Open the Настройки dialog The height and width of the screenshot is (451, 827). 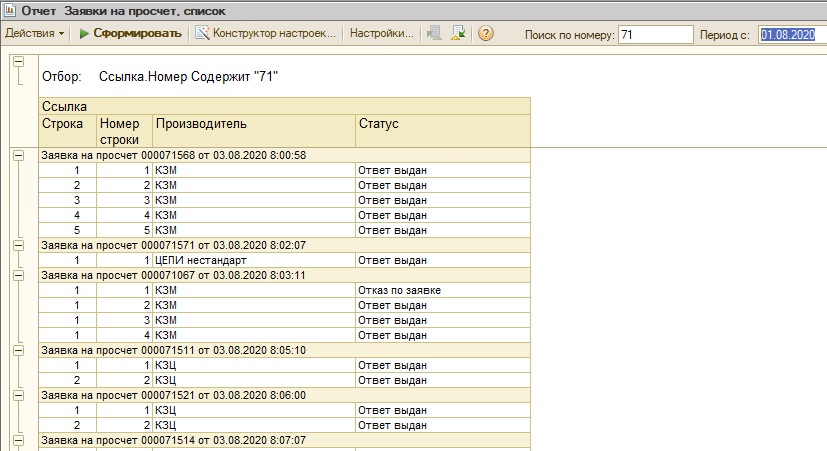[382, 33]
